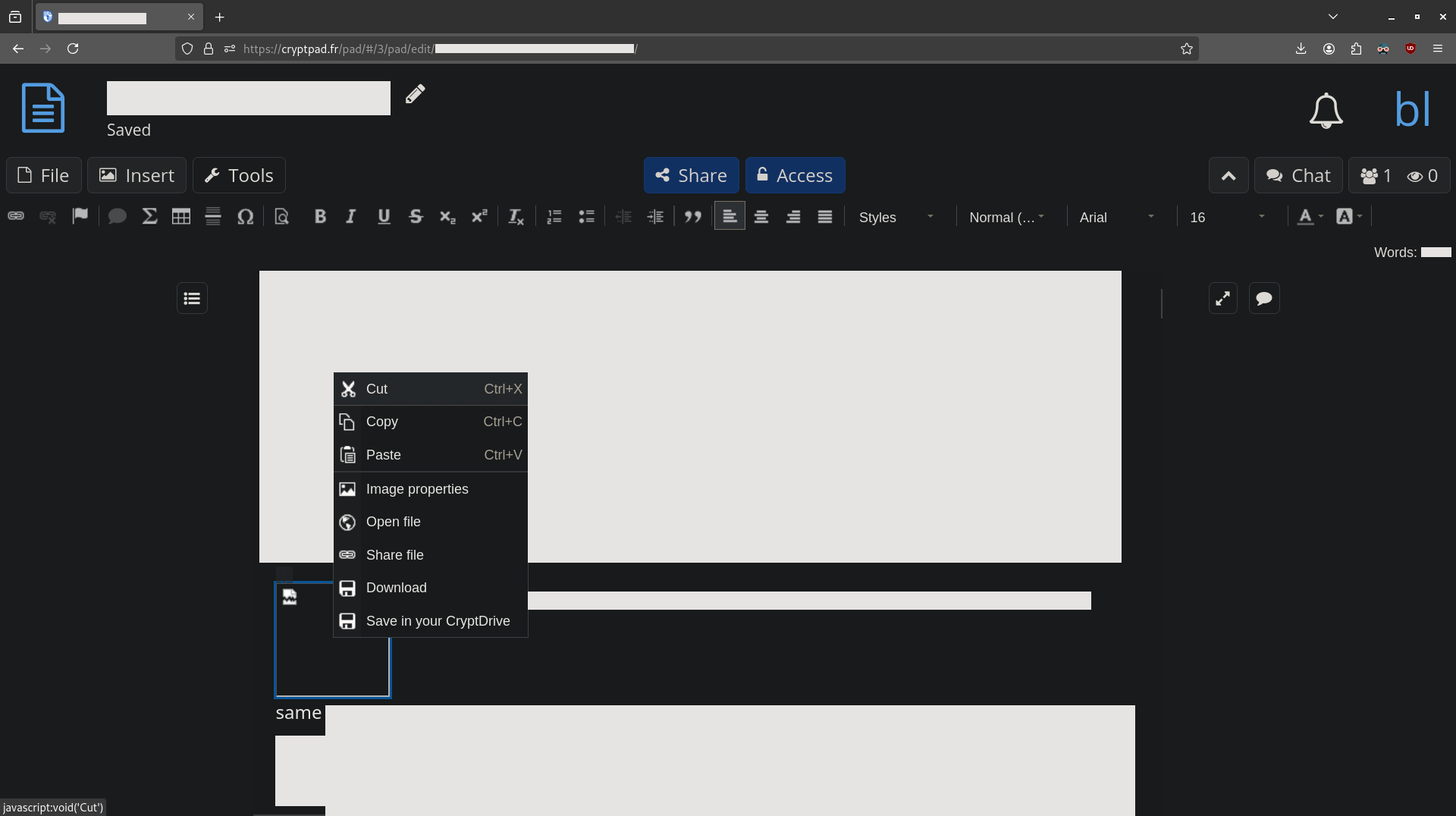Click the block quote icon
Screen dimensions: 1456x816
(692, 217)
